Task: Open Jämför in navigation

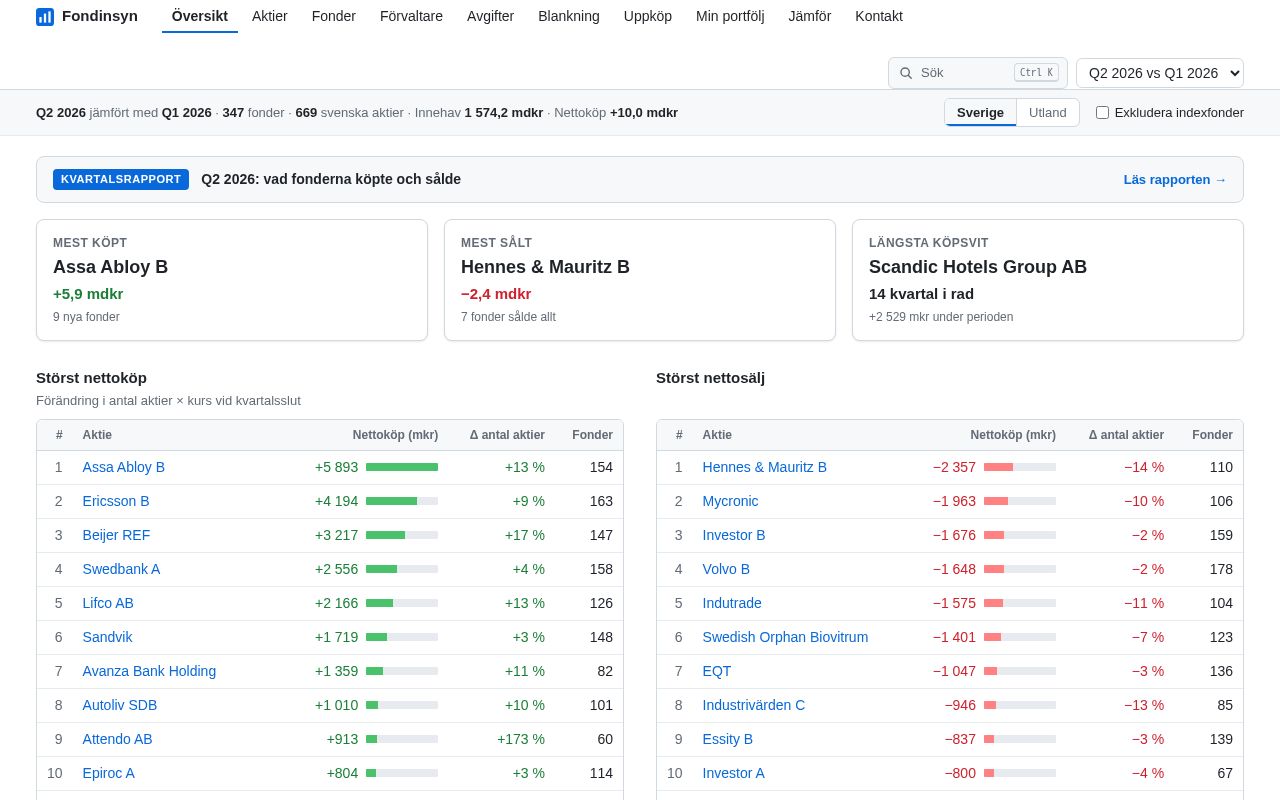Action: tap(809, 16)
